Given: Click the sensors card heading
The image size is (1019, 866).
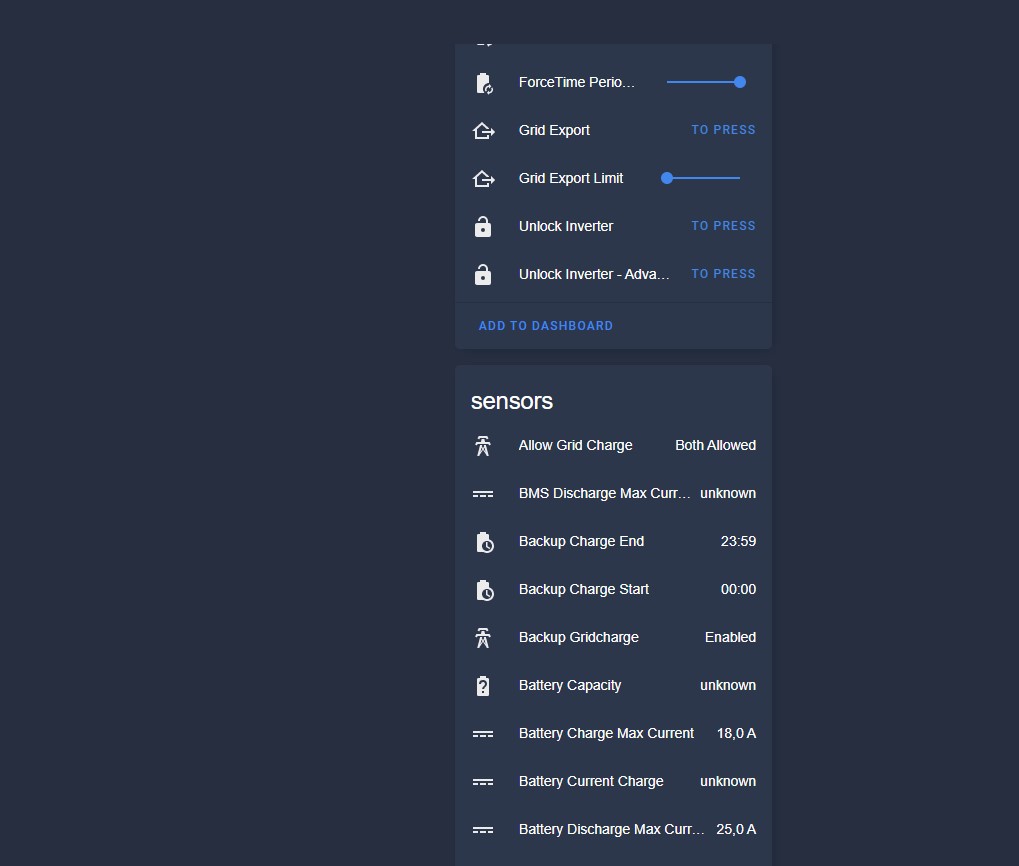Looking at the screenshot, I should pos(511,401).
